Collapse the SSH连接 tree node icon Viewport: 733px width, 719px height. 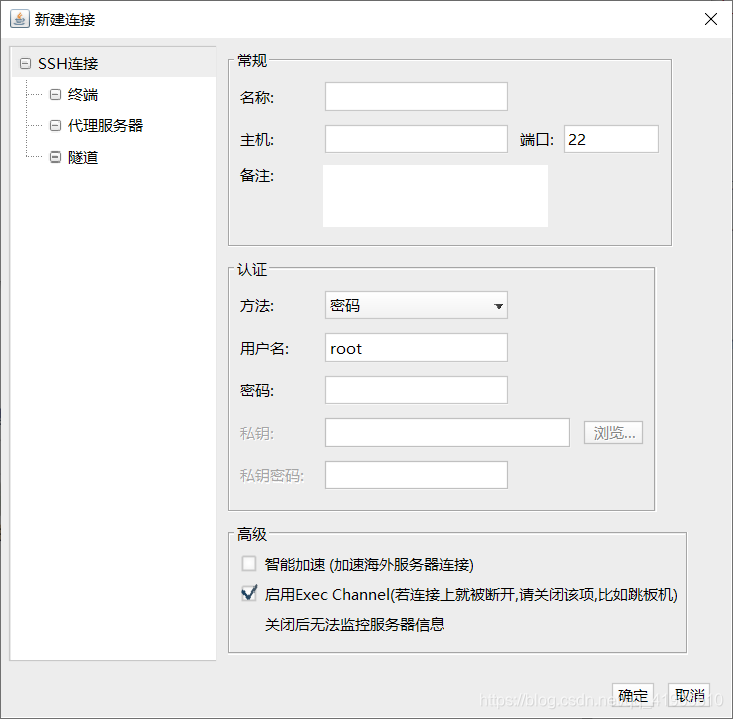[25, 63]
